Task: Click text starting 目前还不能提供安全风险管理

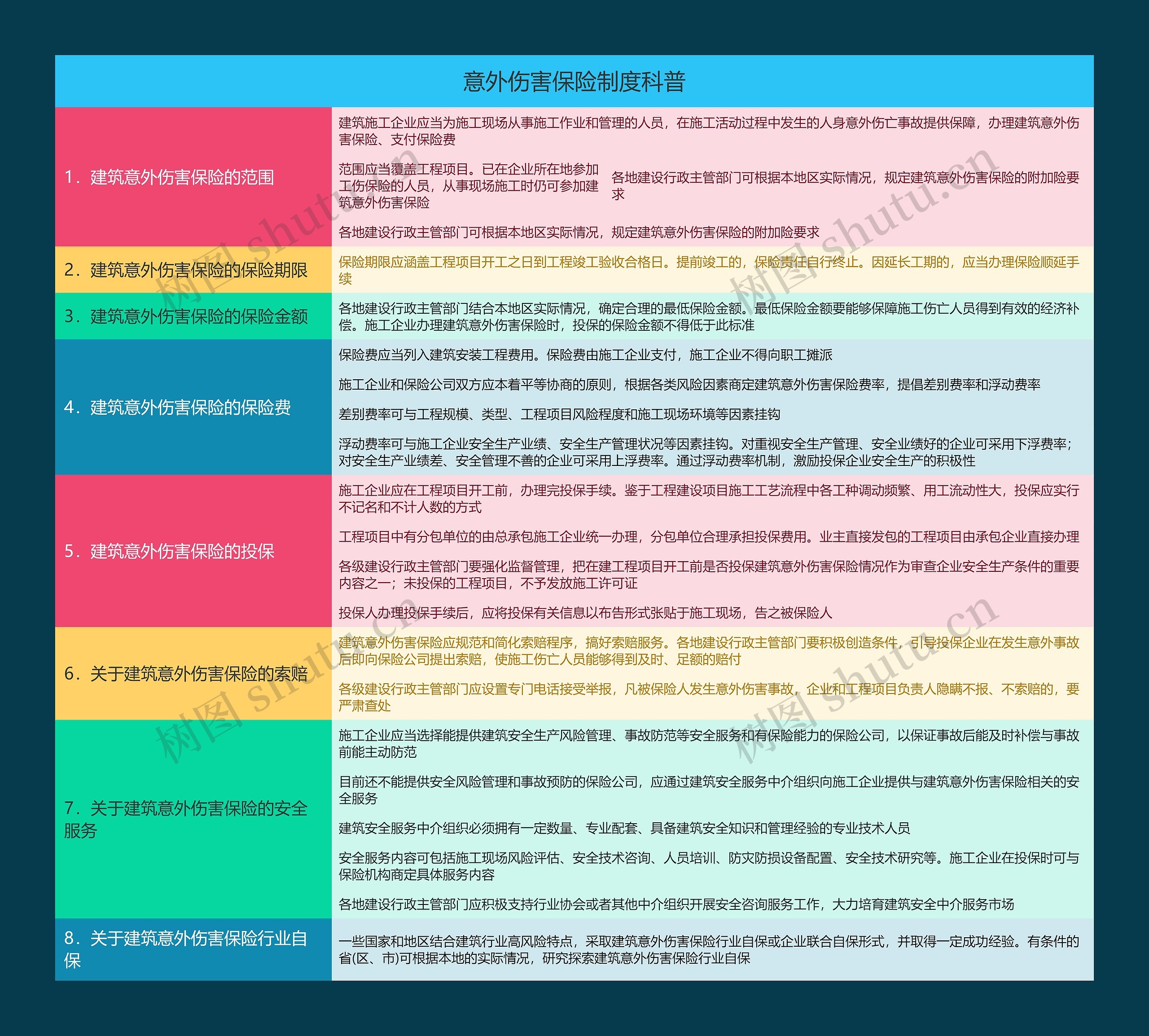Action: click(709, 790)
